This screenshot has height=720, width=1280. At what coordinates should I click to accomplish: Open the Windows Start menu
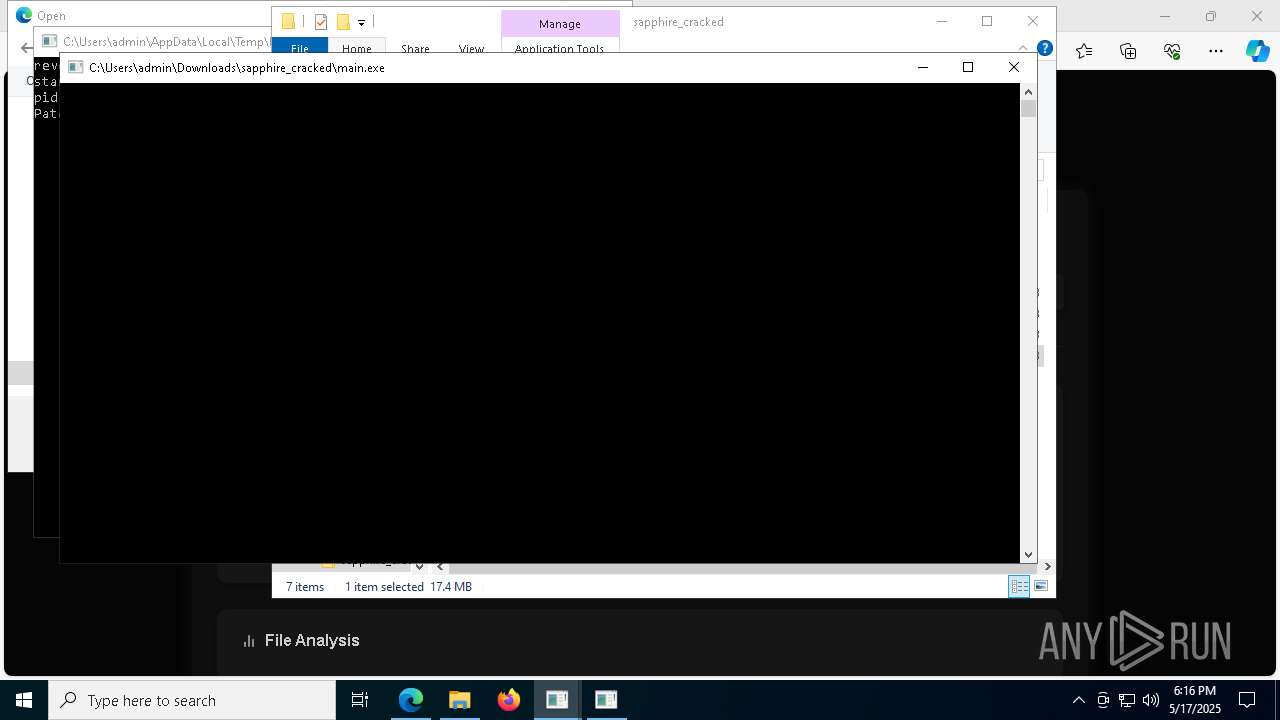coord(24,700)
